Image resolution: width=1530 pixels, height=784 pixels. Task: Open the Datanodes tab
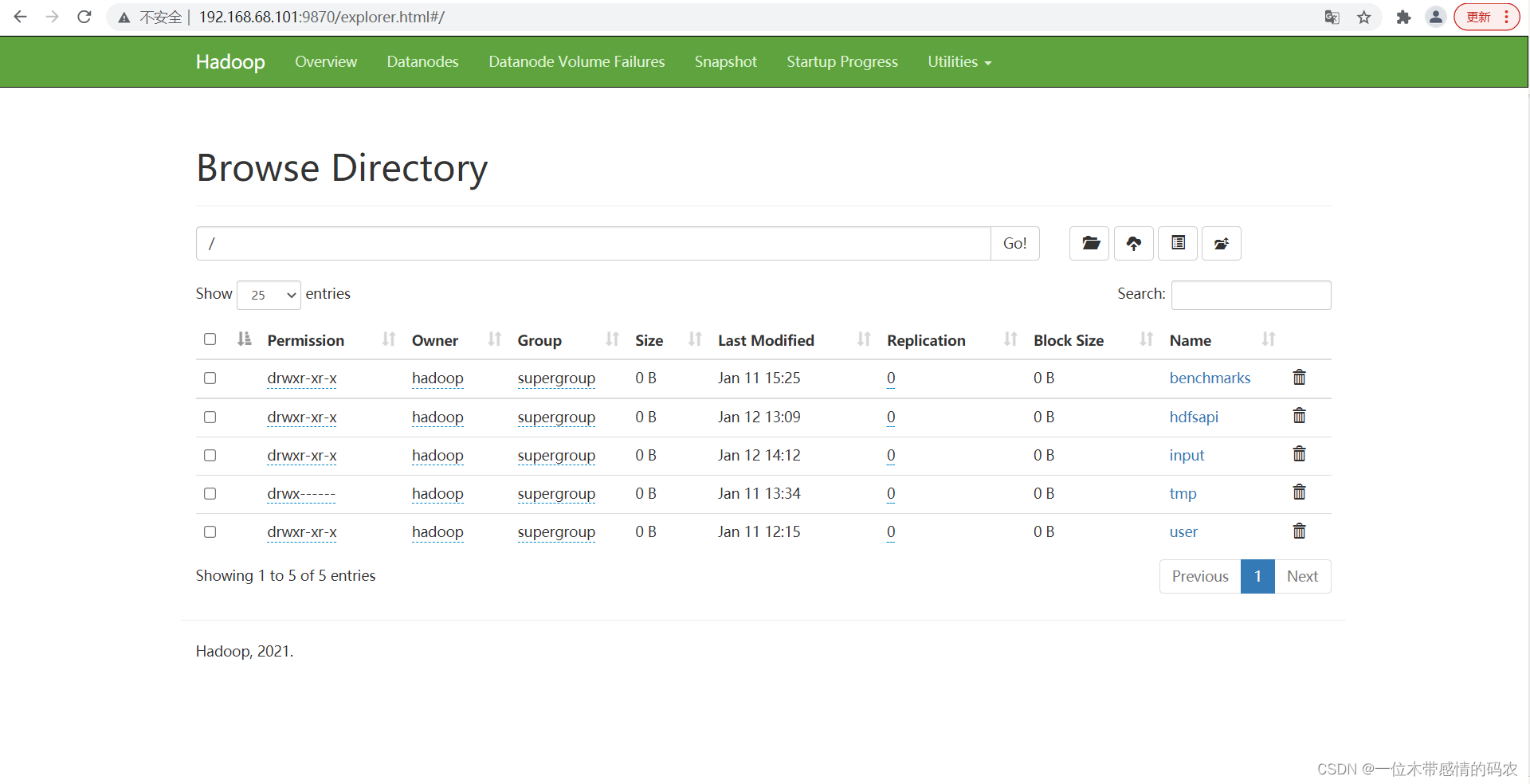[x=422, y=62]
